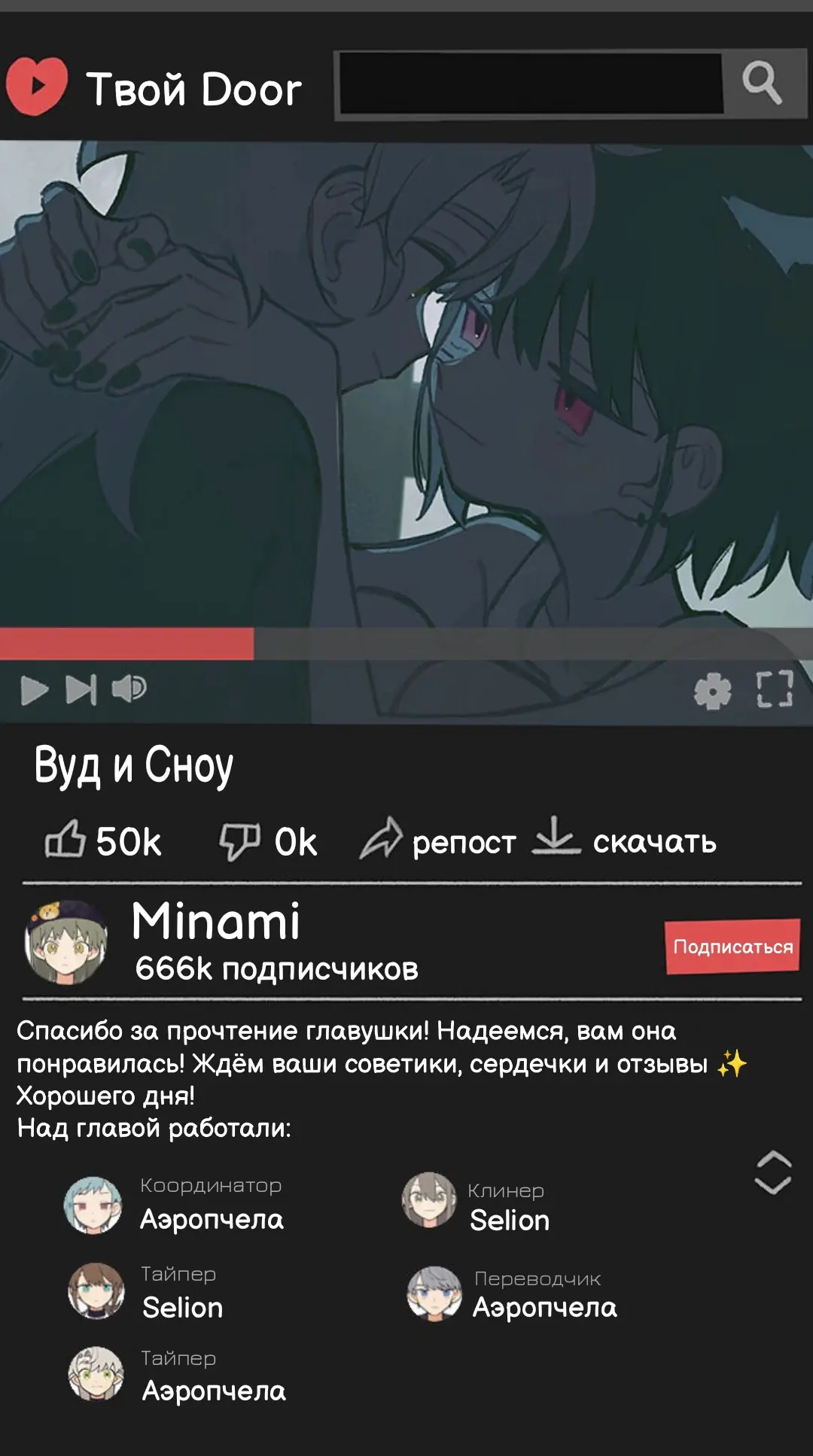Click the Подписаться subscribe button
The height and width of the screenshot is (1456, 813).
tap(732, 947)
